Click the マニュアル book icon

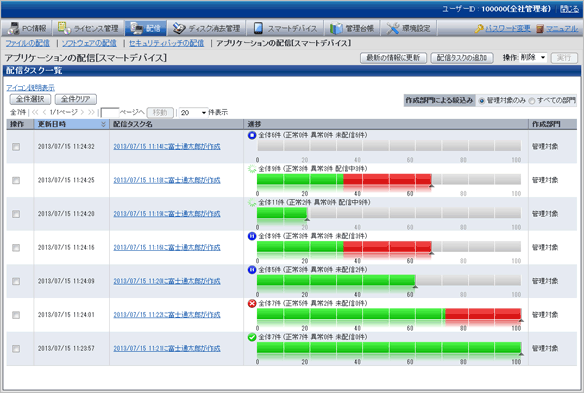pyautogui.click(x=540, y=29)
